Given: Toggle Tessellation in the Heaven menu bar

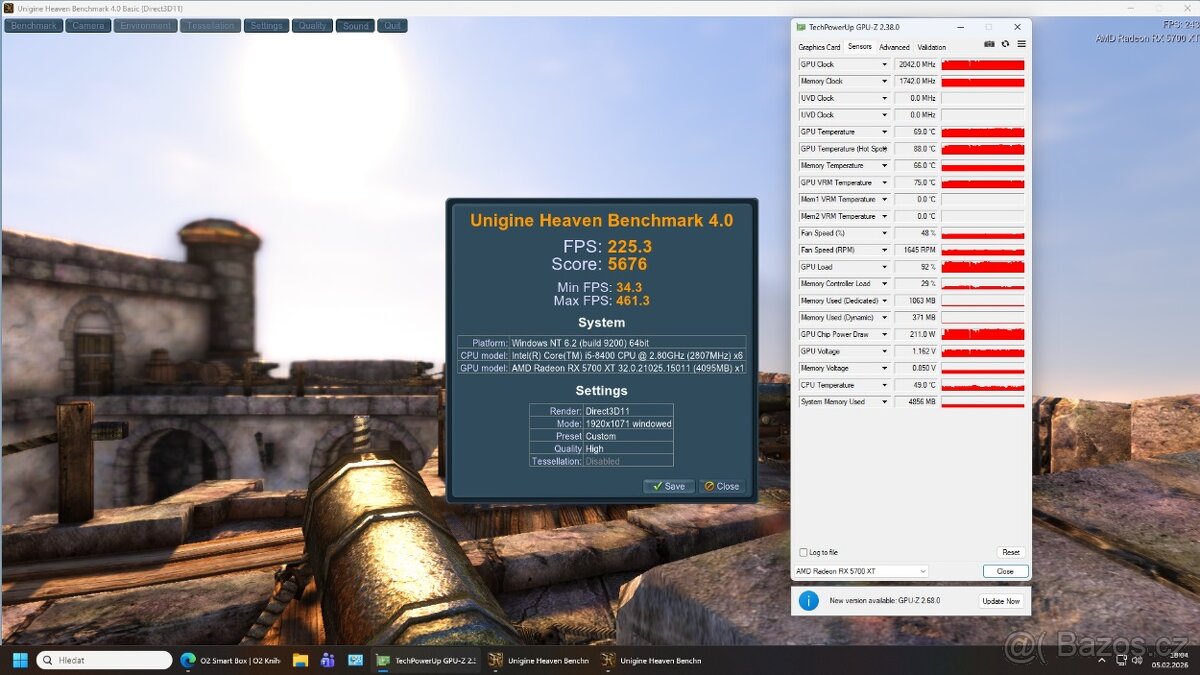Looking at the screenshot, I should tap(210, 25).
